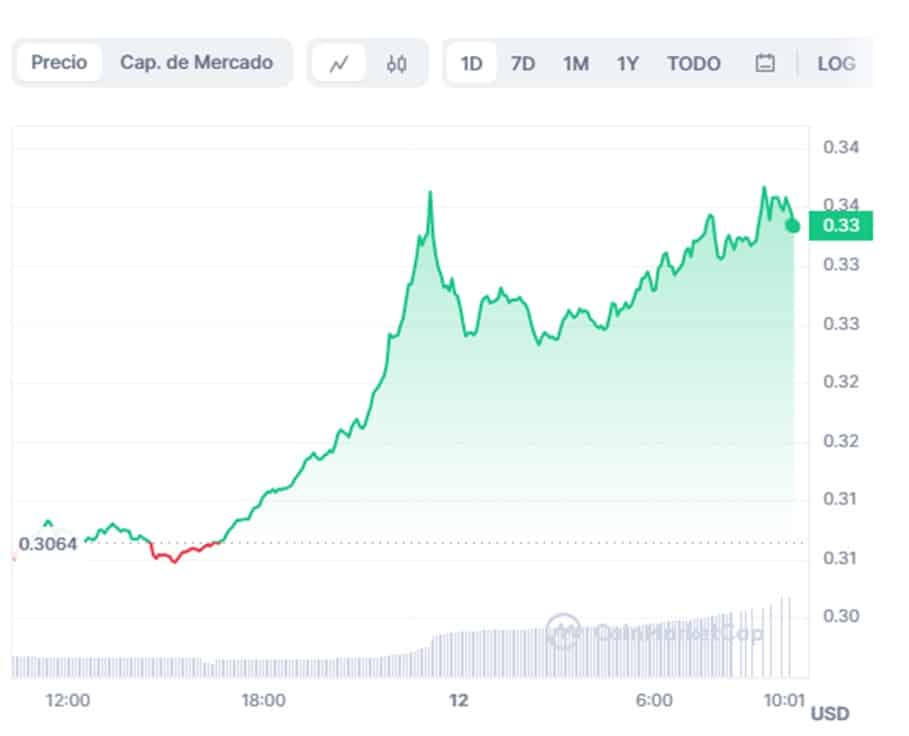Switch to candlestick chart icon

click(396, 64)
